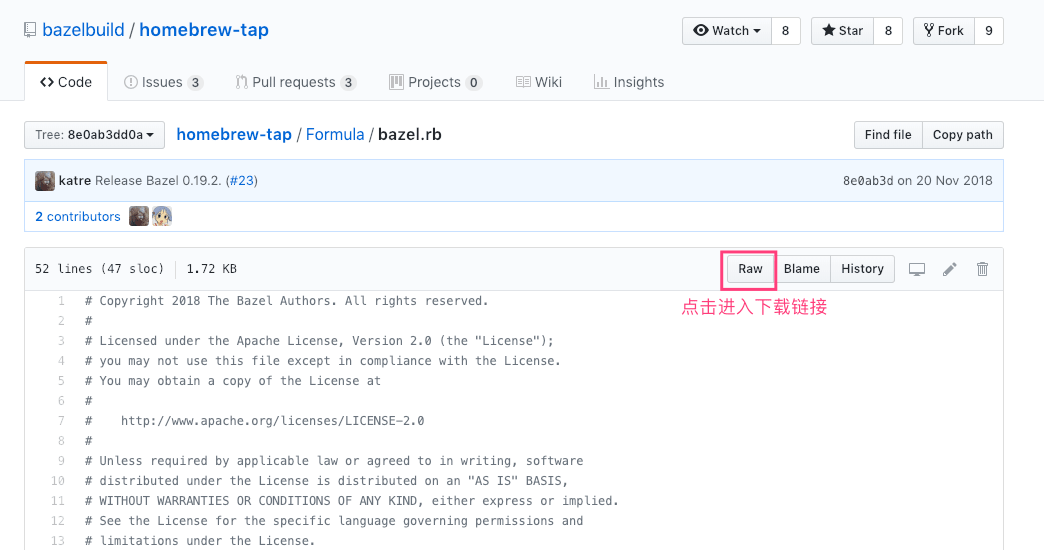Switch to the Issues tab

tap(162, 82)
